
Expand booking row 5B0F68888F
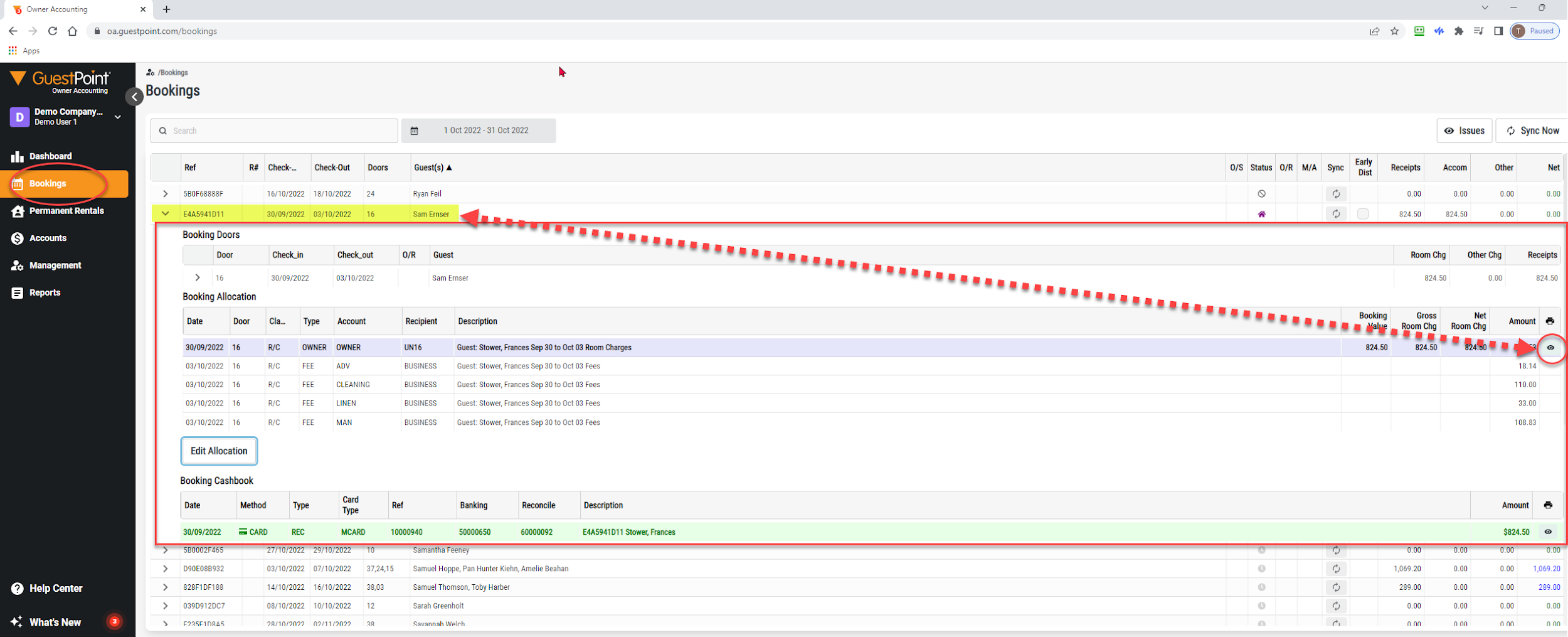[166, 194]
